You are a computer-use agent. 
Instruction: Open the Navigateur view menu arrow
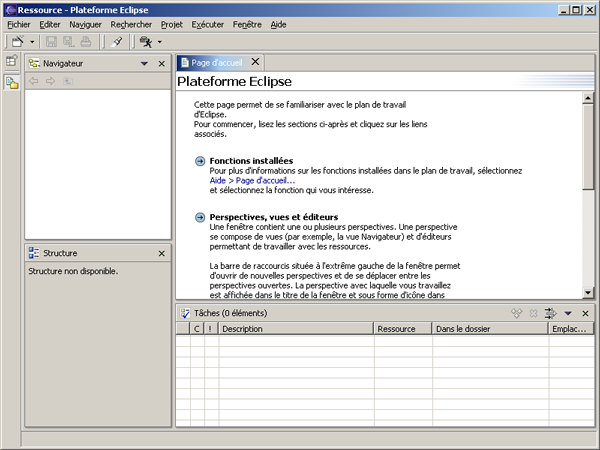[x=143, y=64]
